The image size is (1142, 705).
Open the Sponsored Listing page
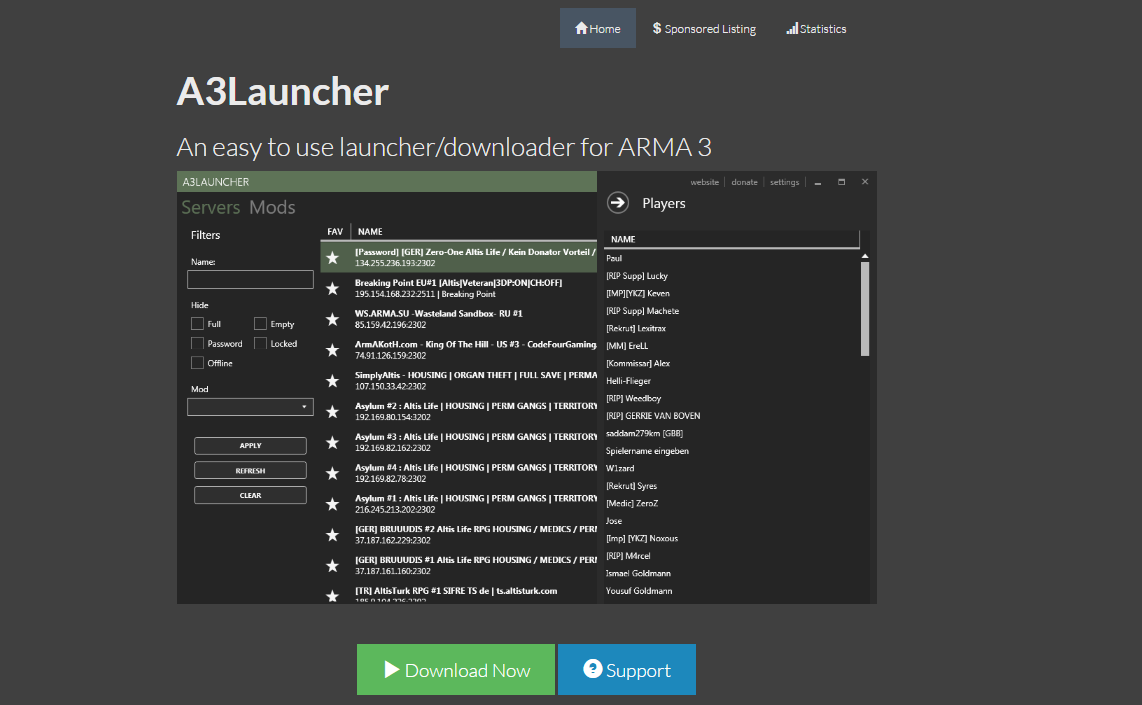(x=704, y=28)
